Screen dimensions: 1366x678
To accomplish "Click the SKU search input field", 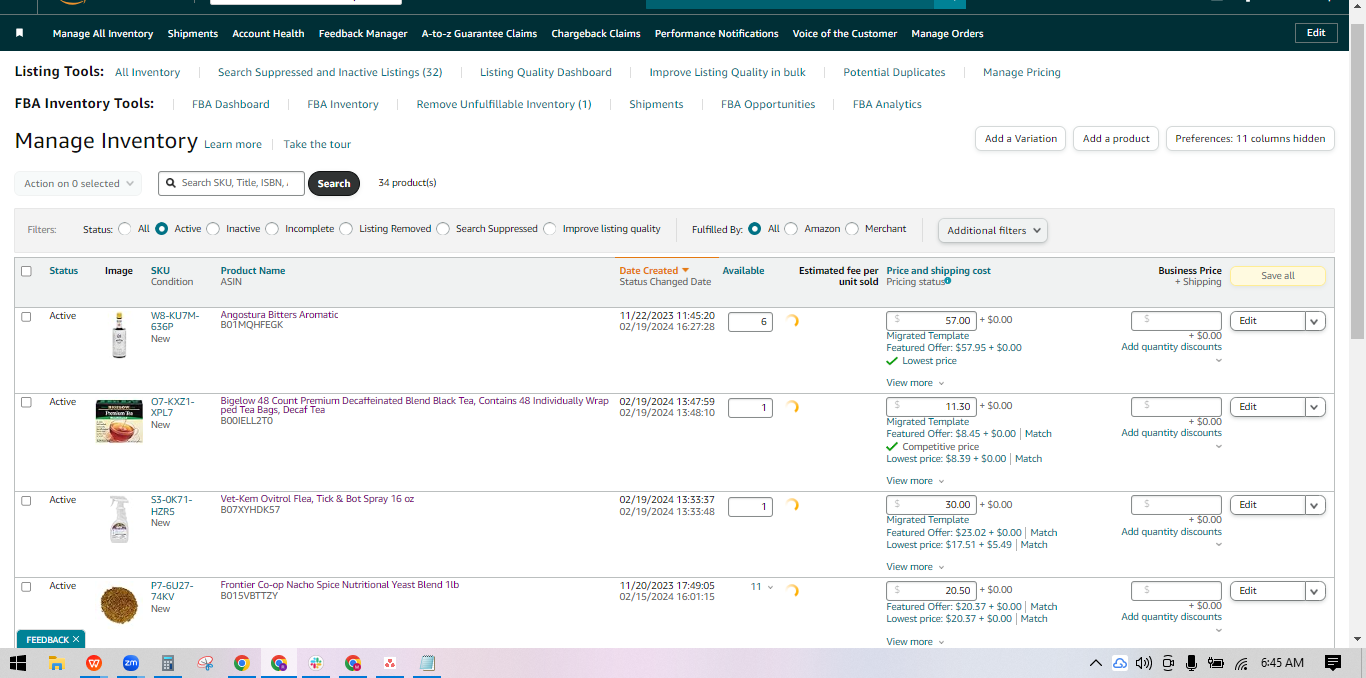I will 231,183.
